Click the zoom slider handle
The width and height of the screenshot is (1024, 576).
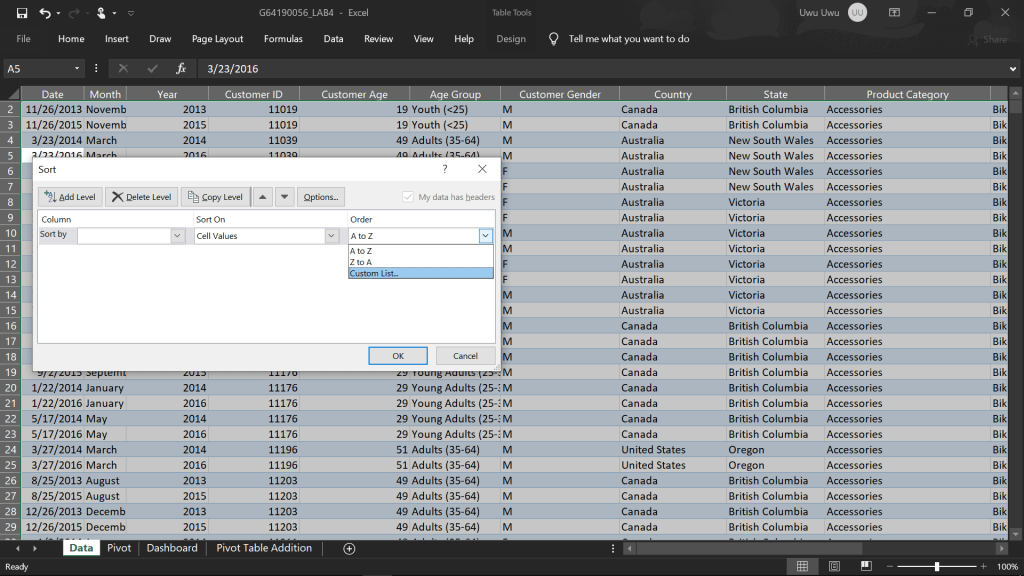(x=936, y=567)
